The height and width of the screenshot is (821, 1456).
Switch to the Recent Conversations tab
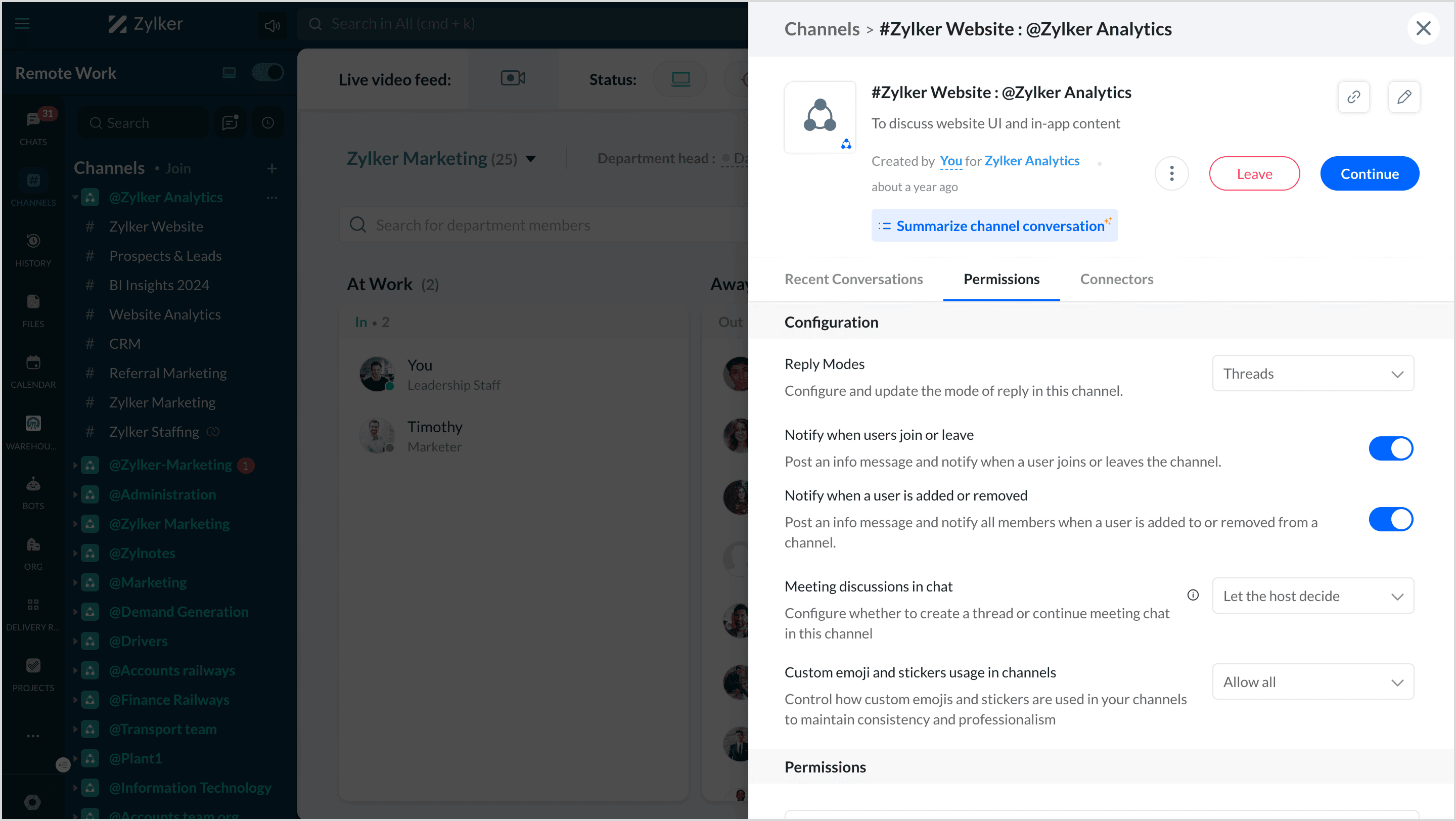pyautogui.click(x=853, y=279)
